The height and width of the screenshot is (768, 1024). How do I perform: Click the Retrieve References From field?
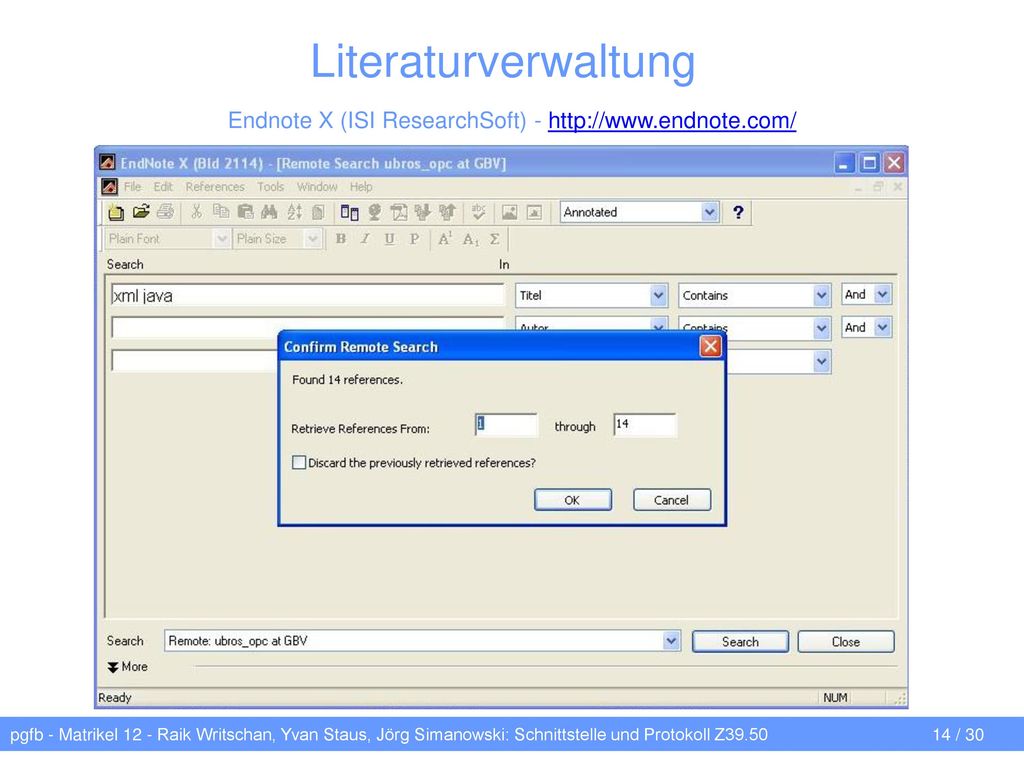[506, 424]
